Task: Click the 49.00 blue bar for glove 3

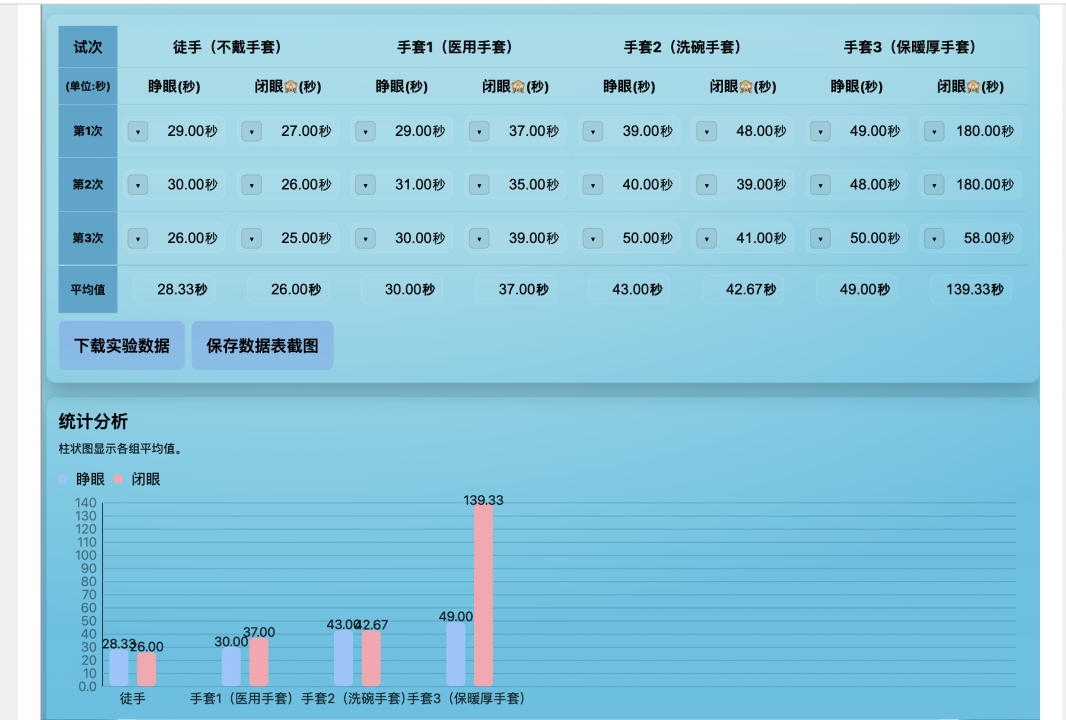Action: coord(456,654)
